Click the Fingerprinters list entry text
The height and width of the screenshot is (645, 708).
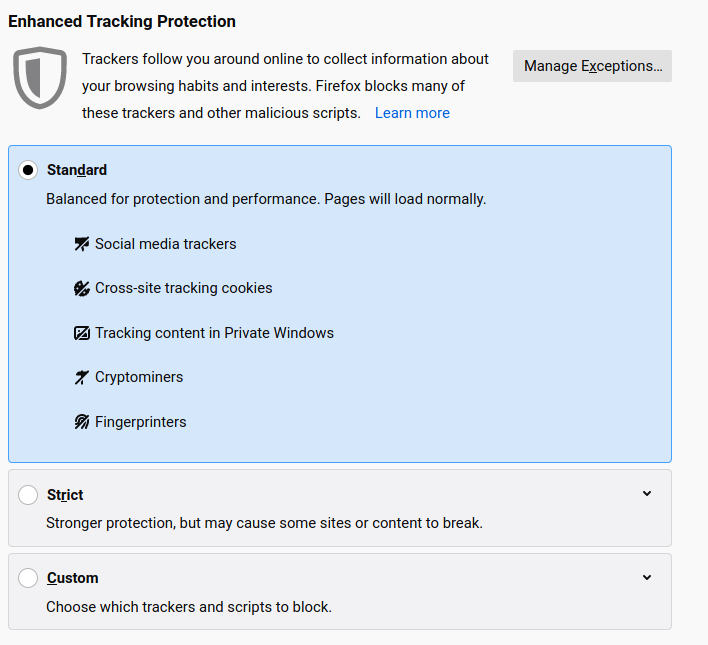tap(141, 422)
